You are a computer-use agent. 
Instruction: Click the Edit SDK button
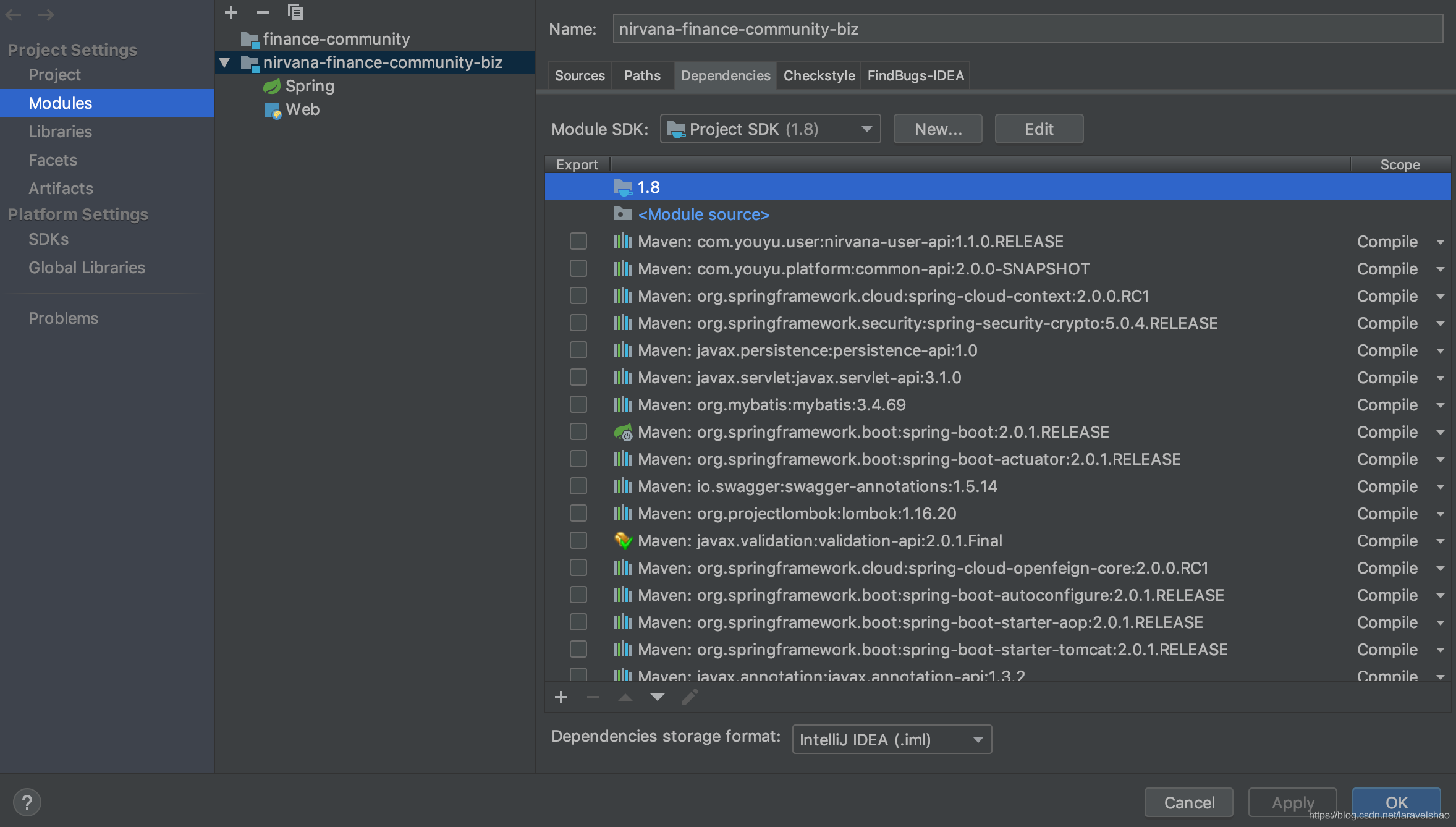coord(1039,129)
